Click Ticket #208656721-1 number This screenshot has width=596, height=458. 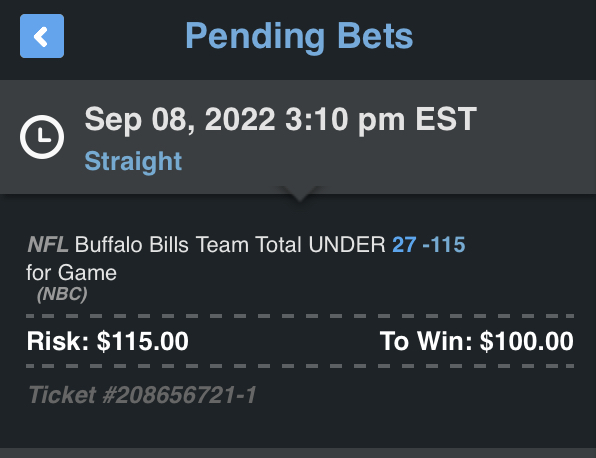(x=143, y=395)
